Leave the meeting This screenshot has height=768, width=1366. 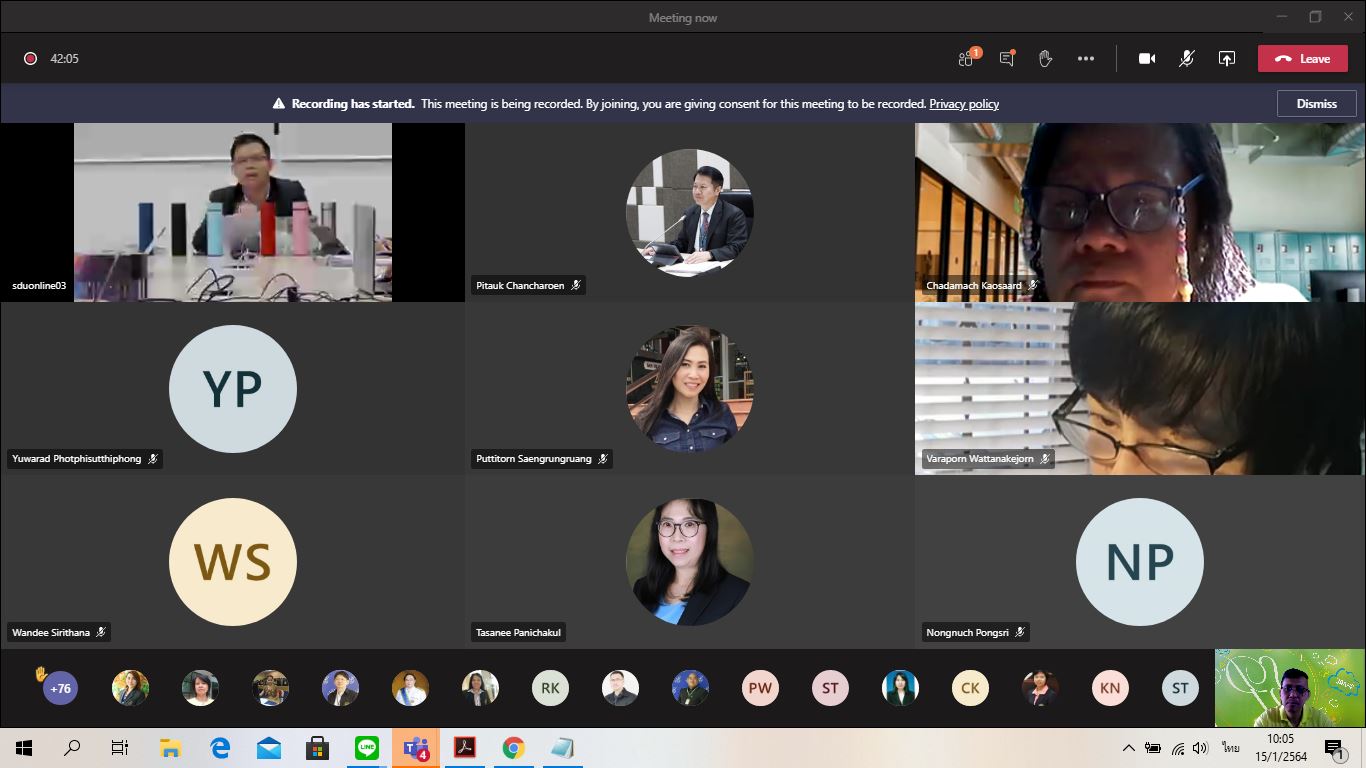(1302, 58)
